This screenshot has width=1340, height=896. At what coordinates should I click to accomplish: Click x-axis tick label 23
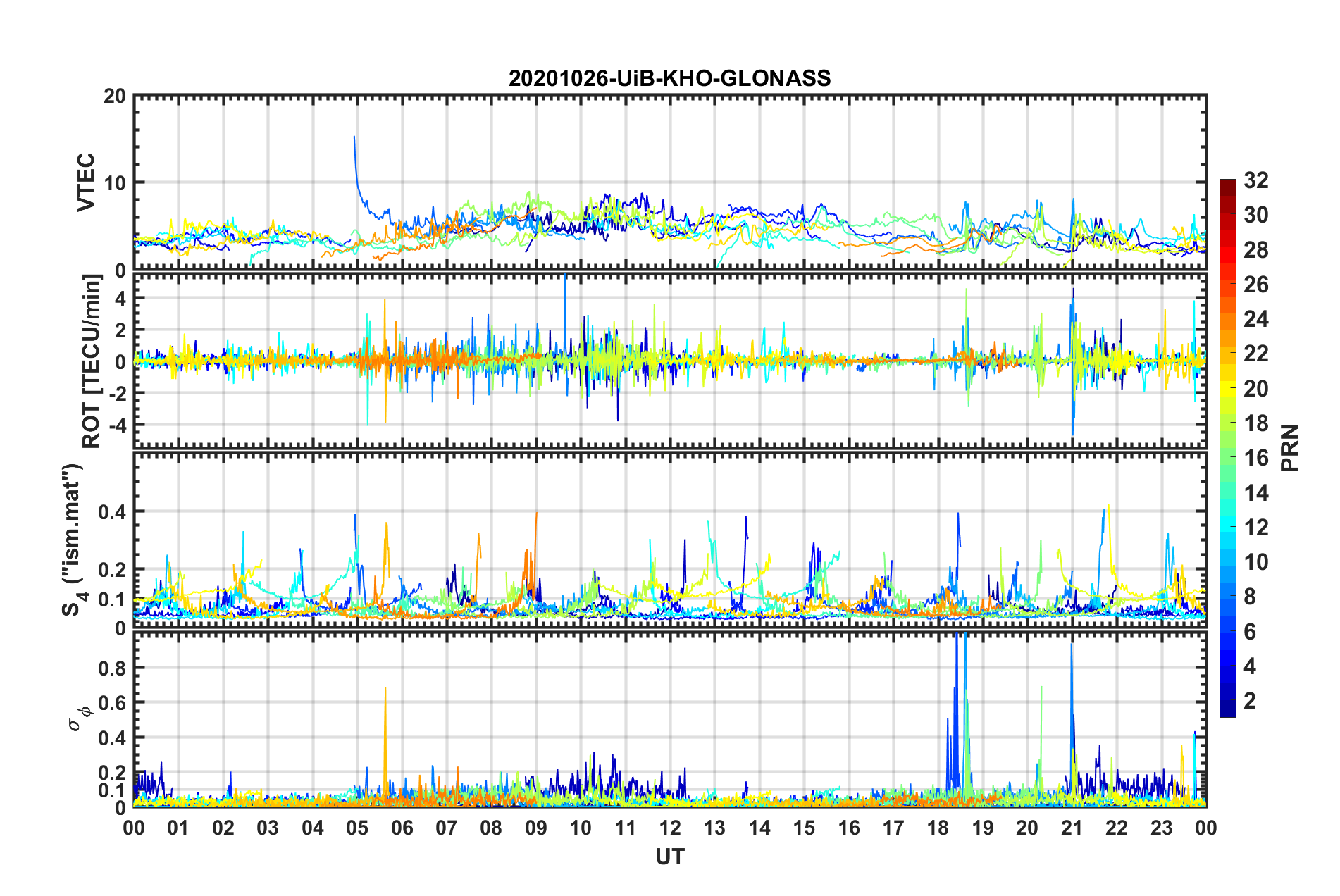click(1162, 828)
